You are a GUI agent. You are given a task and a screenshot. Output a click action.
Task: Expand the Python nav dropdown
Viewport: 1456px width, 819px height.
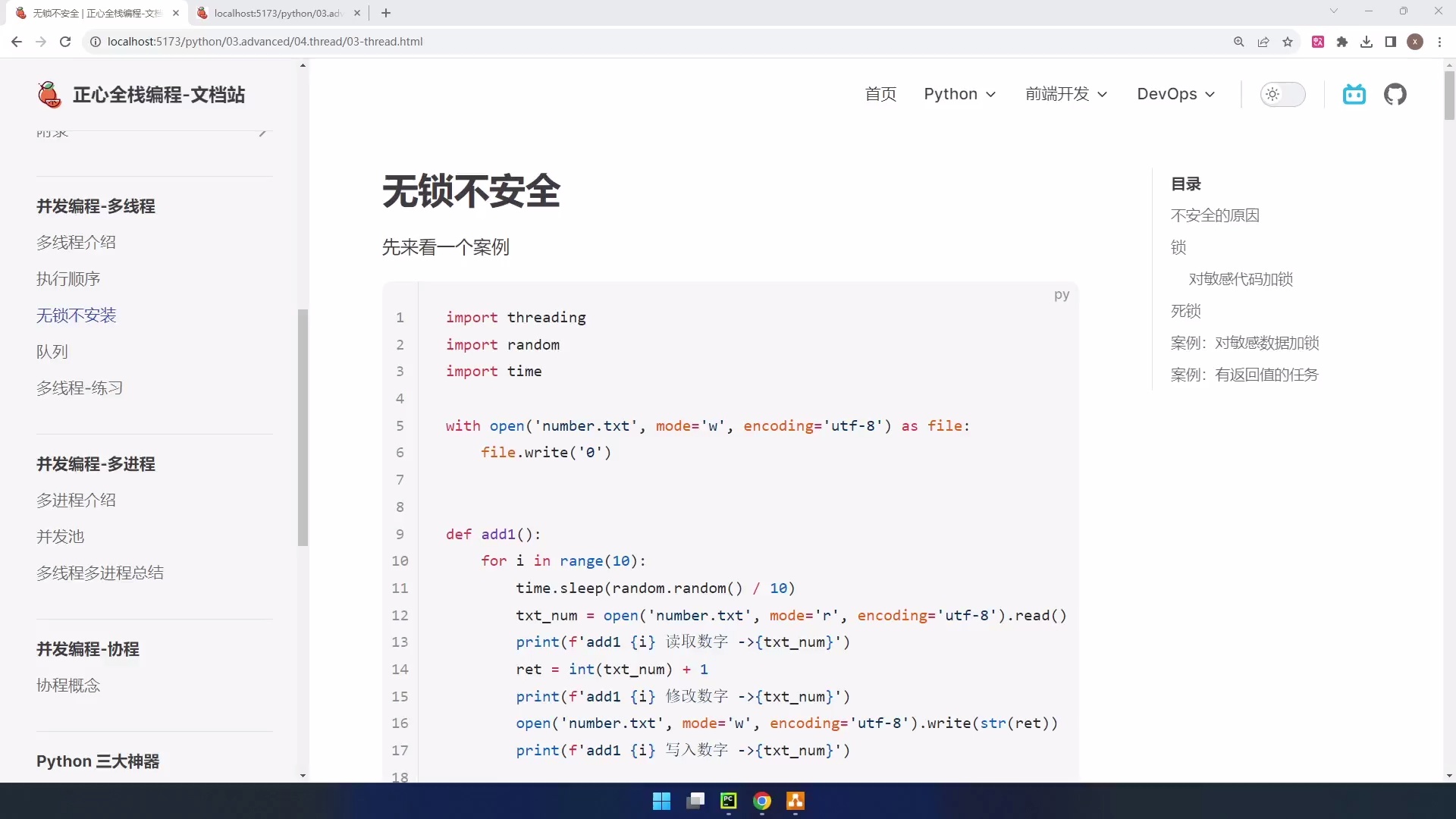coord(959,94)
